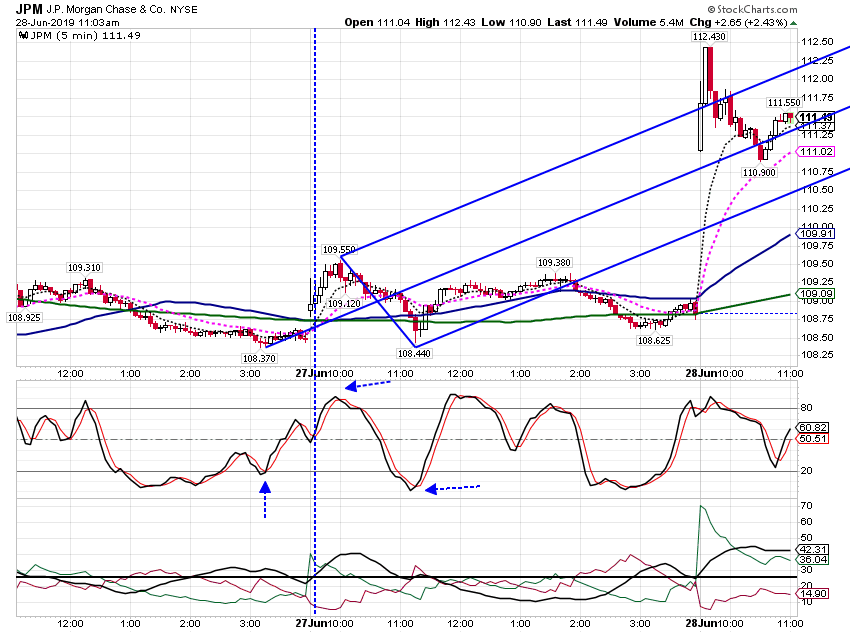This screenshot has width=850, height=633.
Task: Select the bold JPM ticker symbol in header
Action: [29, 9]
